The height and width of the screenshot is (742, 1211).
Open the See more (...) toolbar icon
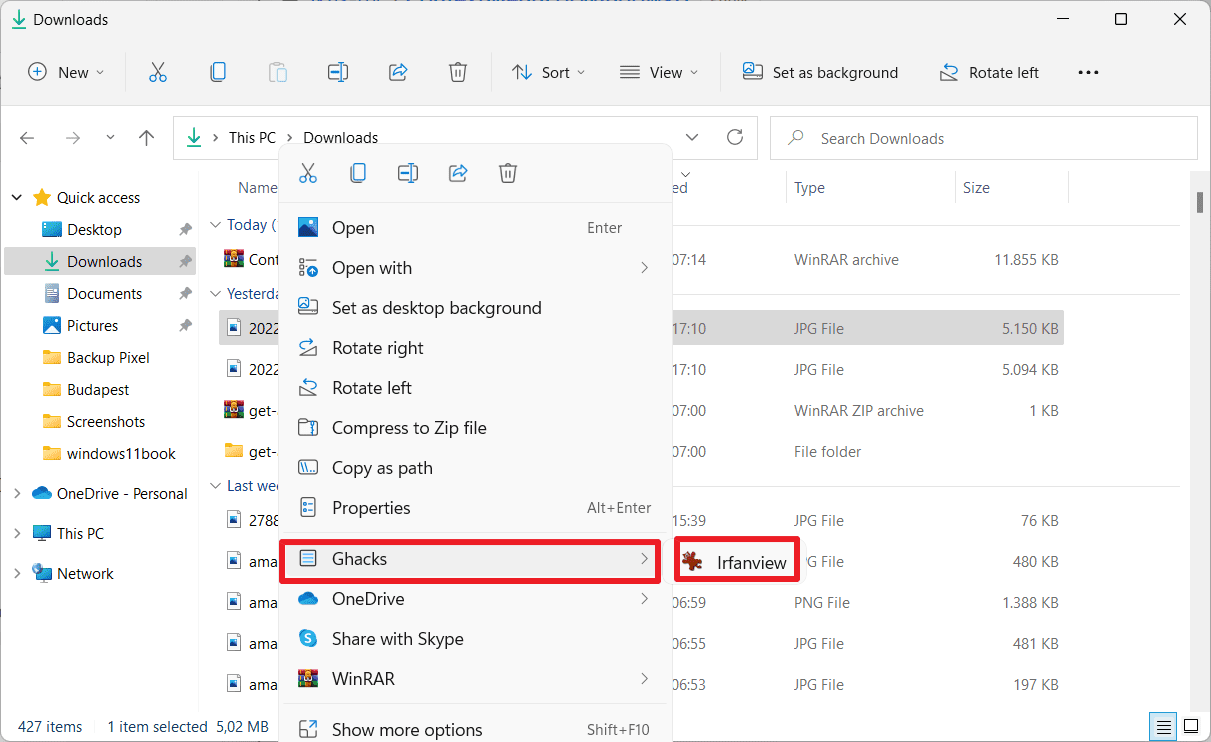click(x=1088, y=71)
